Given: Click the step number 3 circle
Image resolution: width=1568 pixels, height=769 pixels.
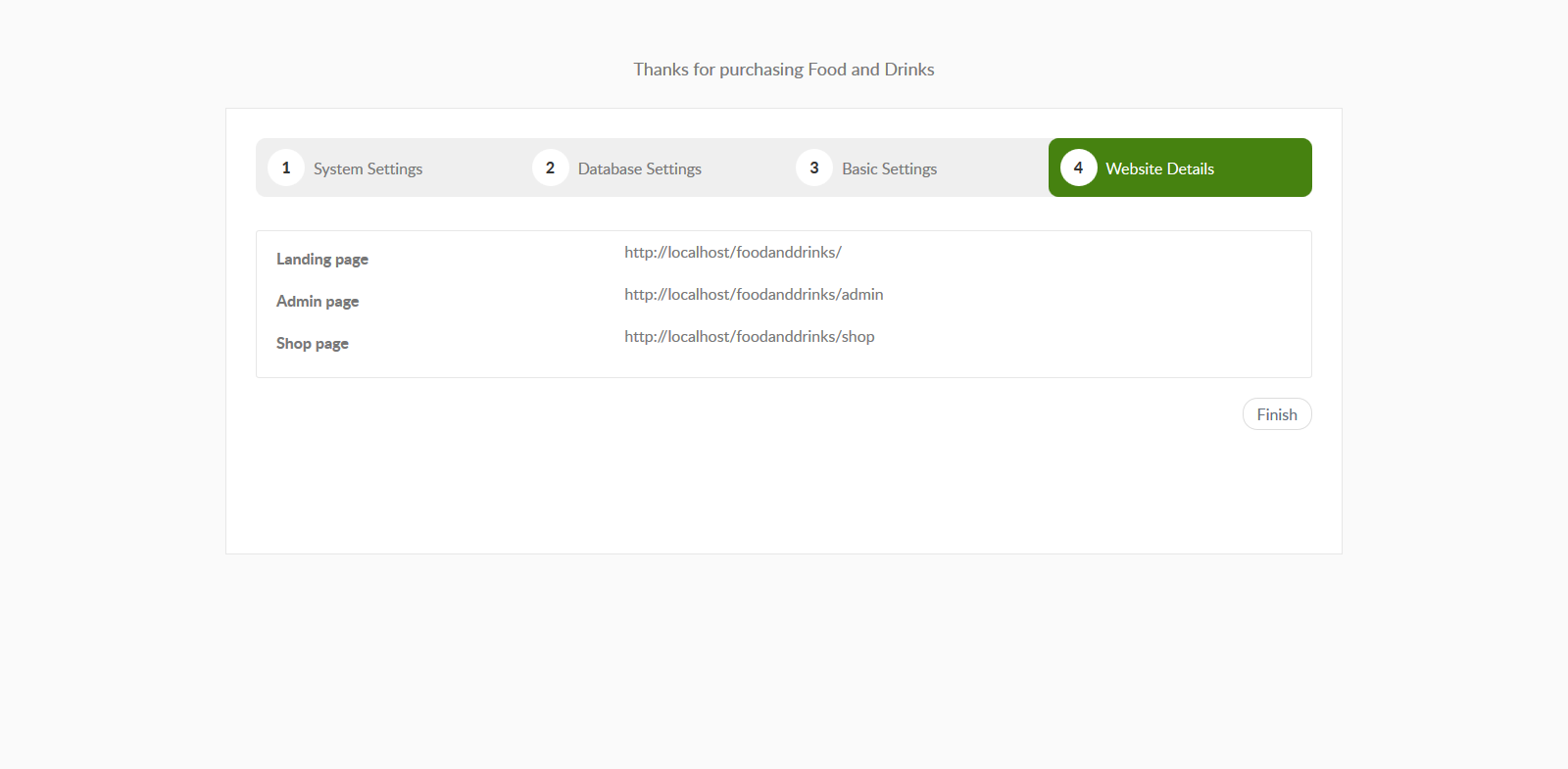Looking at the screenshot, I should (814, 168).
